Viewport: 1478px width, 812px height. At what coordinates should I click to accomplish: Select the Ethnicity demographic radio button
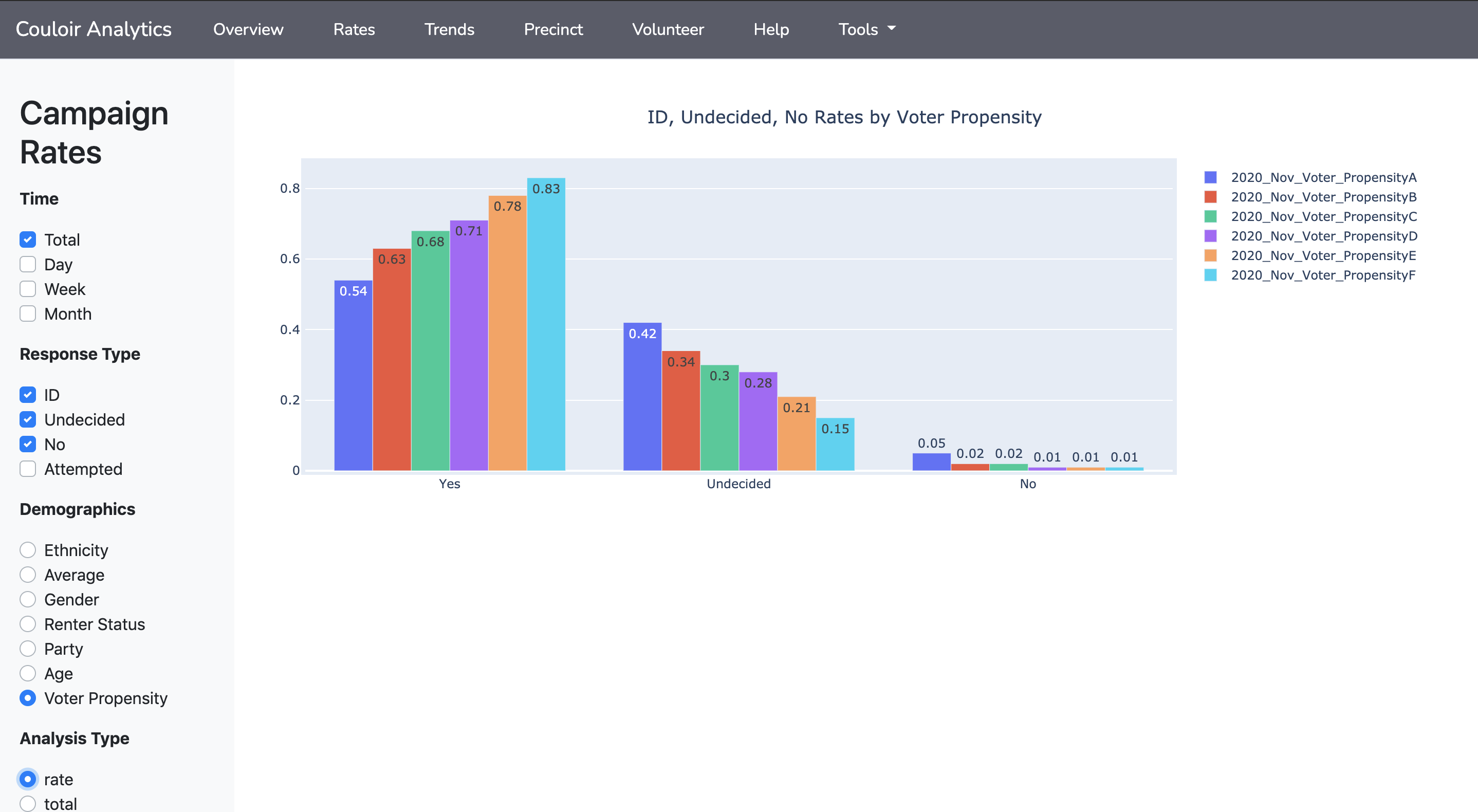[28, 550]
